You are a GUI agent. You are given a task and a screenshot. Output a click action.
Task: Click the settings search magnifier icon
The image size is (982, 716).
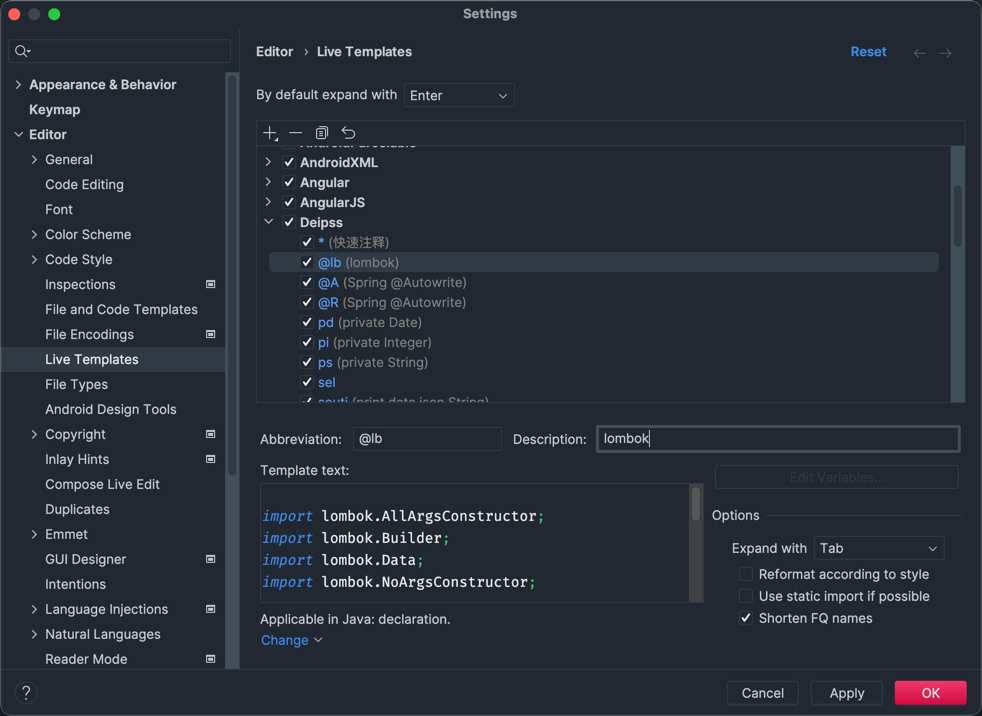(22, 51)
